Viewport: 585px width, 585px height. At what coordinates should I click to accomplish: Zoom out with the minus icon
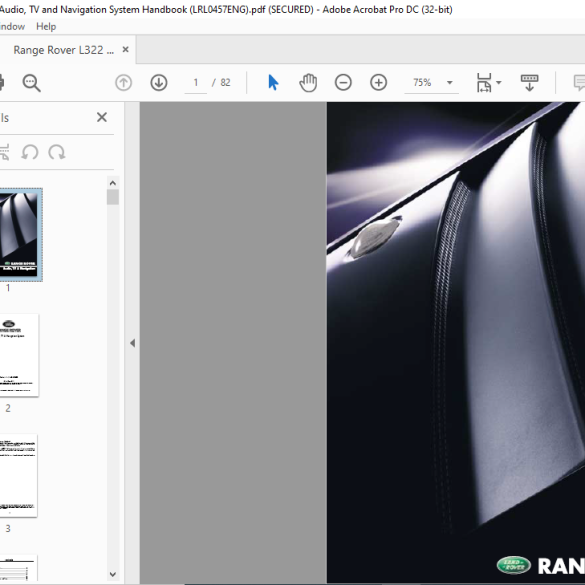tap(343, 82)
